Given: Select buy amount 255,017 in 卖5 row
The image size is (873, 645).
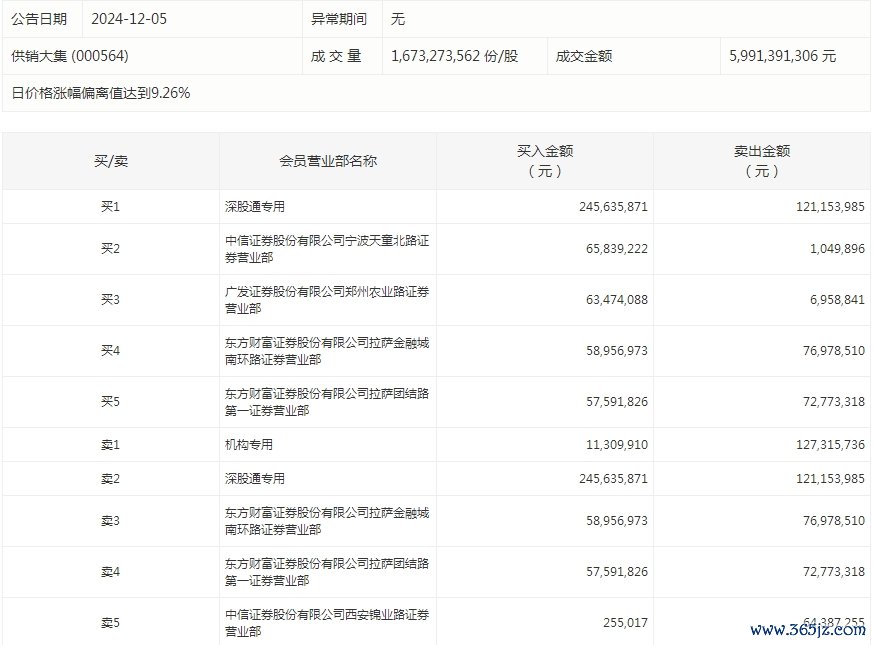Looking at the screenshot, I should (x=625, y=623).
